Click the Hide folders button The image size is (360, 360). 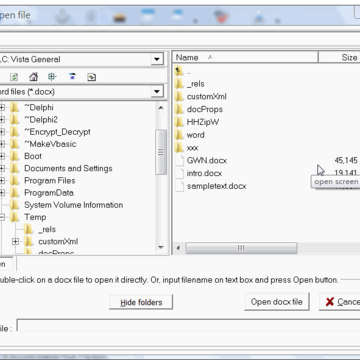pyautogui.click(x=141, y=302)
